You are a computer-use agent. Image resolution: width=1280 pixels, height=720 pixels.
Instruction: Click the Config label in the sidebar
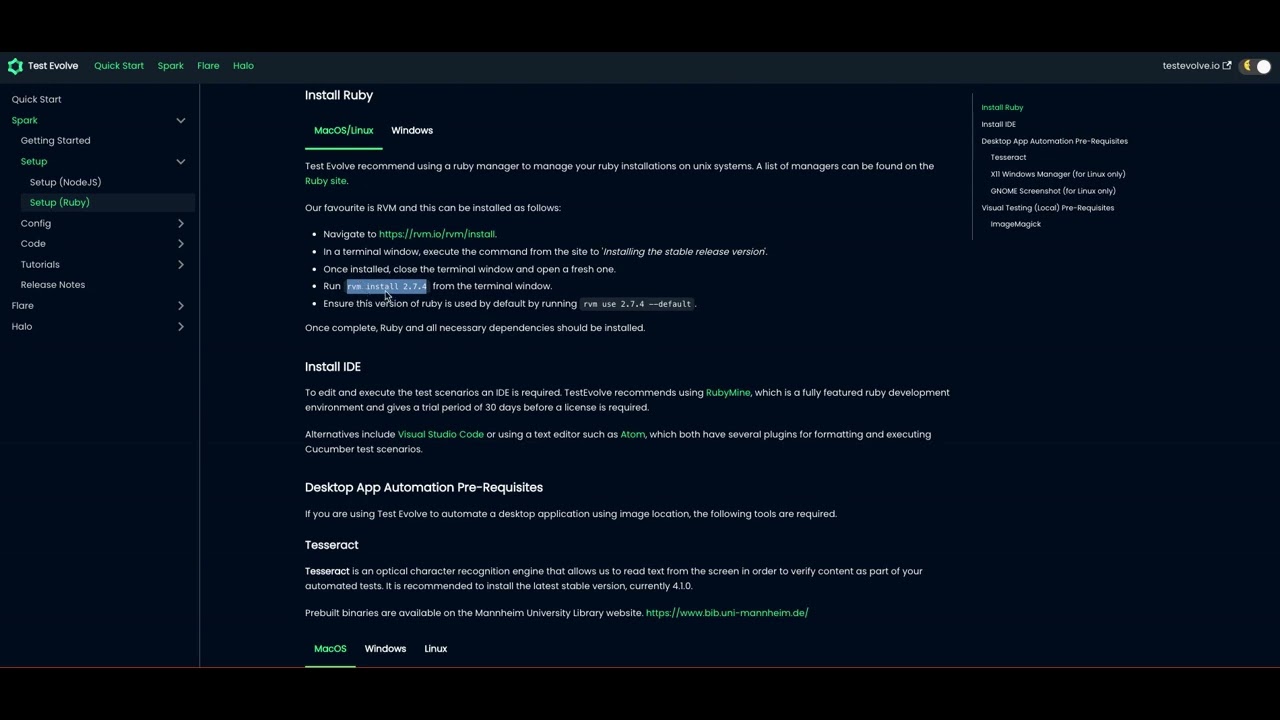pyautogui.click(x=36, y=223)
